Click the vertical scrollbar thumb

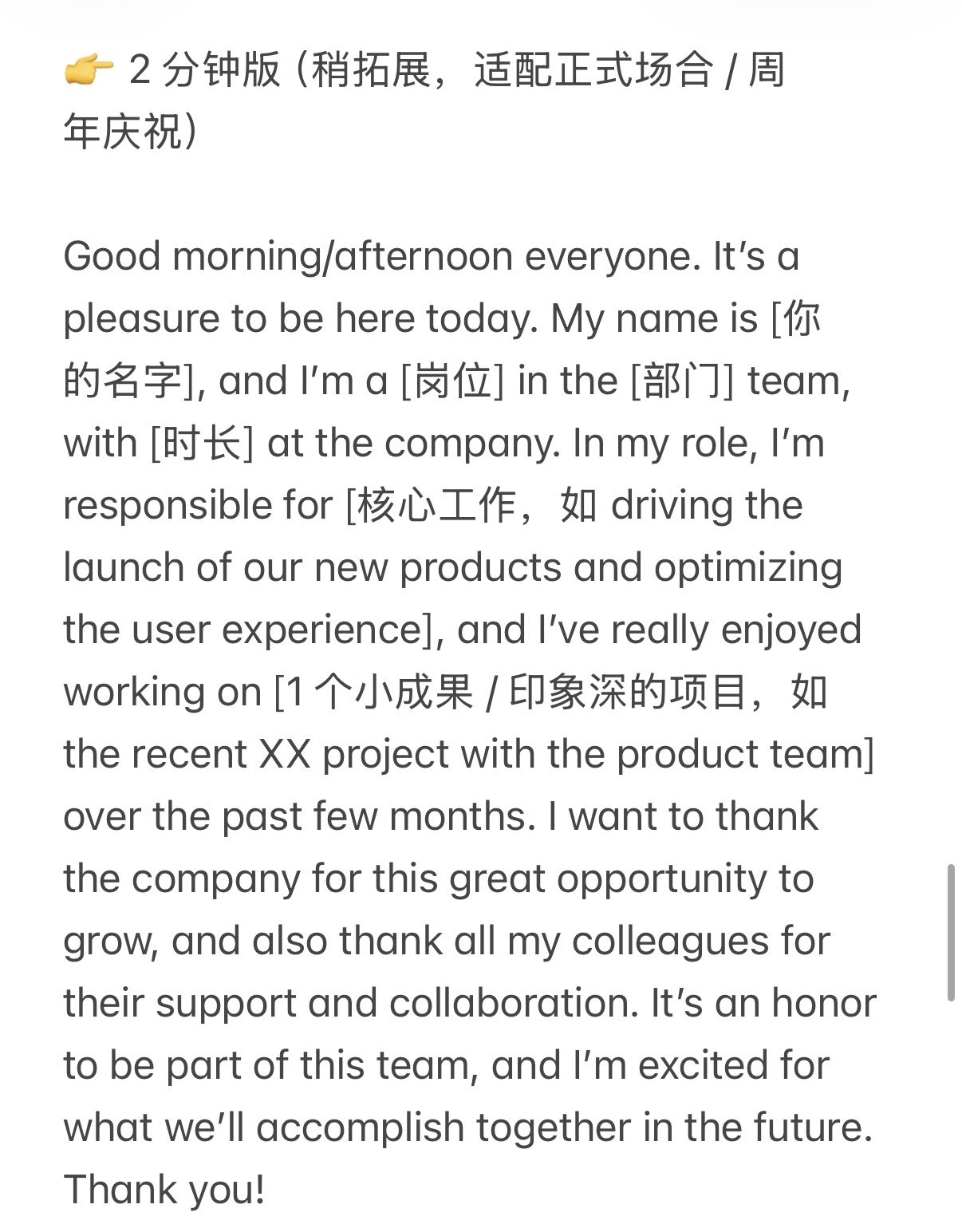point(950,931)
